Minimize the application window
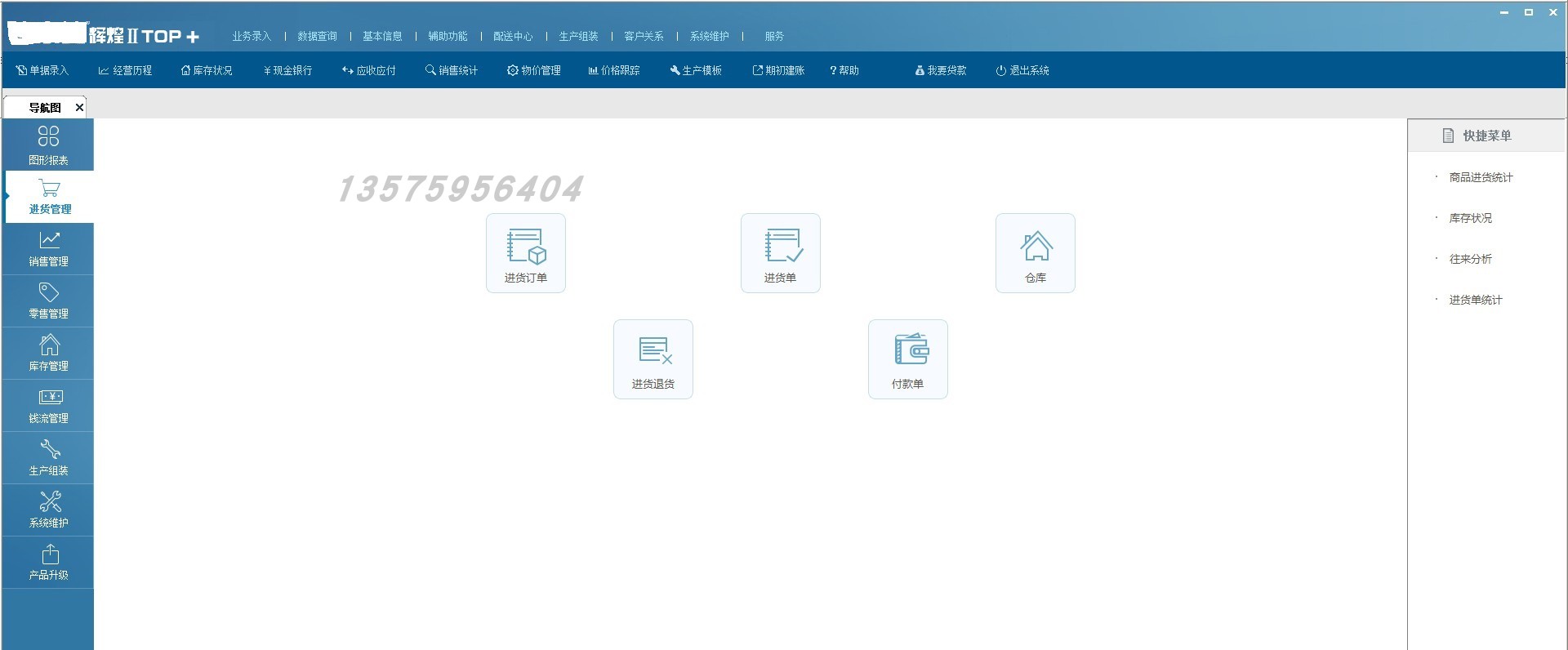 (x=1504, y=12)
